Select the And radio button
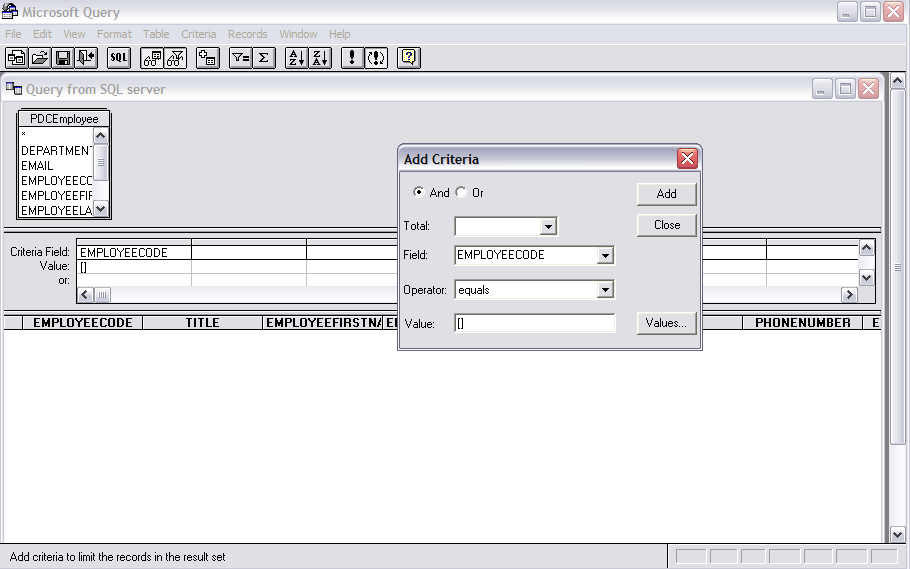Screen dimensions: 910x569 [x=418, y=192]
